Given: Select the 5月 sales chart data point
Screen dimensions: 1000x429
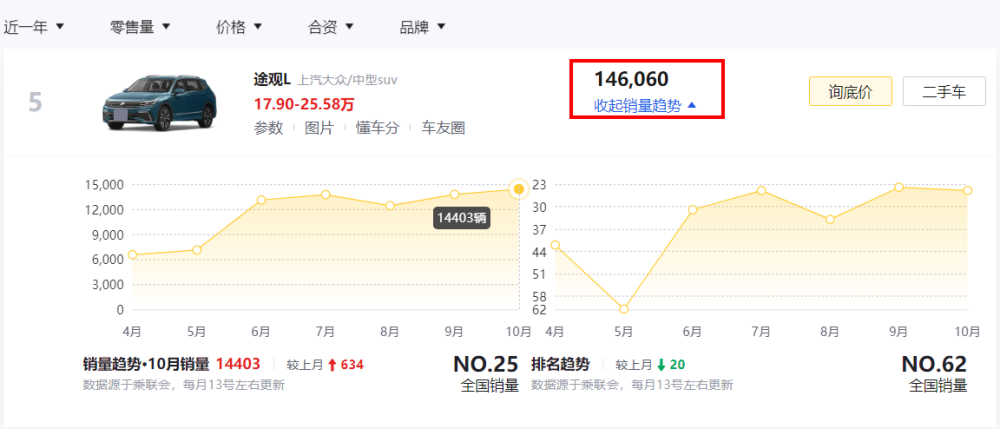Looking at the screenshot, I should click(x=197, y=250).
